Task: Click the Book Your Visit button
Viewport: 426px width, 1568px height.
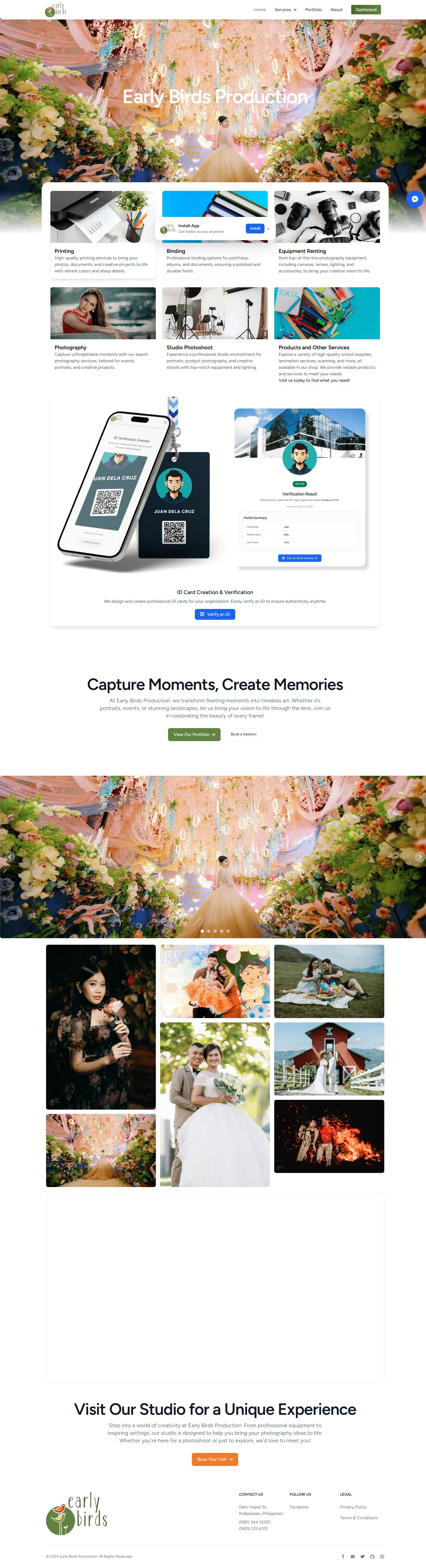Action: tap(215, 1459)
